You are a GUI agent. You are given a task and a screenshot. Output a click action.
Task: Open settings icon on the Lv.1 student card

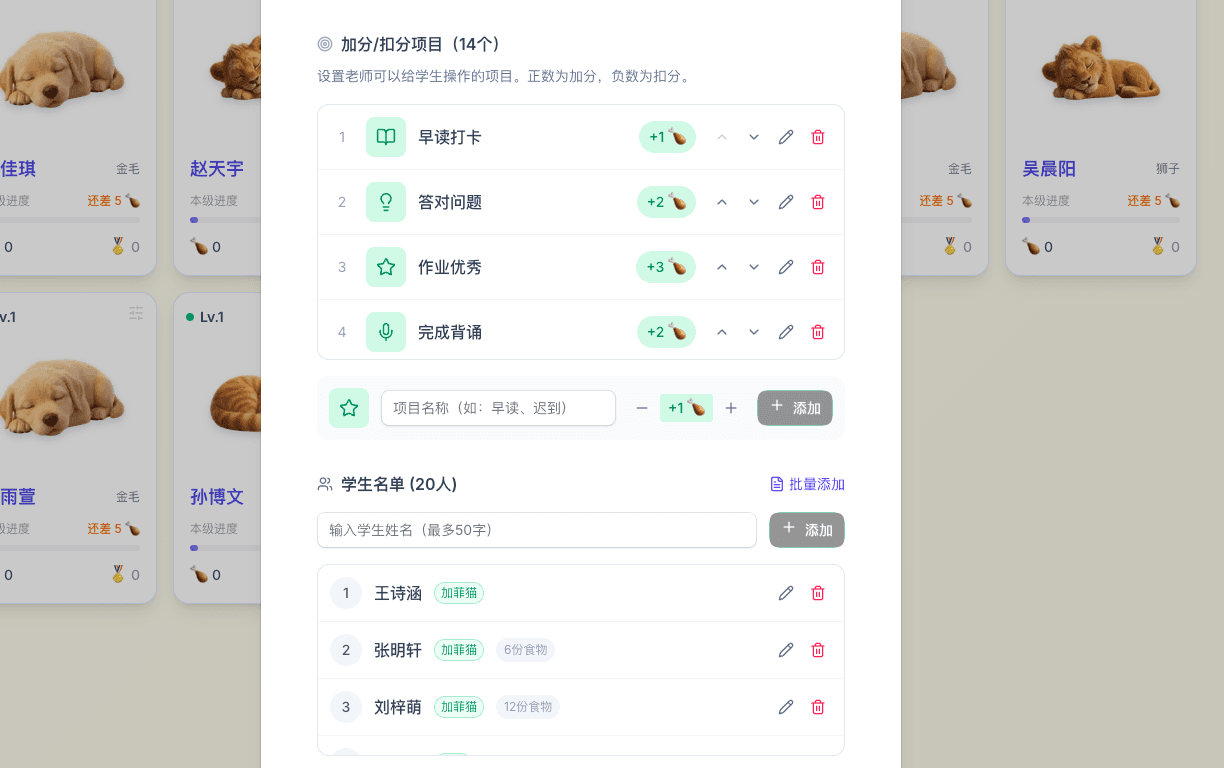(x=136, y=313)
